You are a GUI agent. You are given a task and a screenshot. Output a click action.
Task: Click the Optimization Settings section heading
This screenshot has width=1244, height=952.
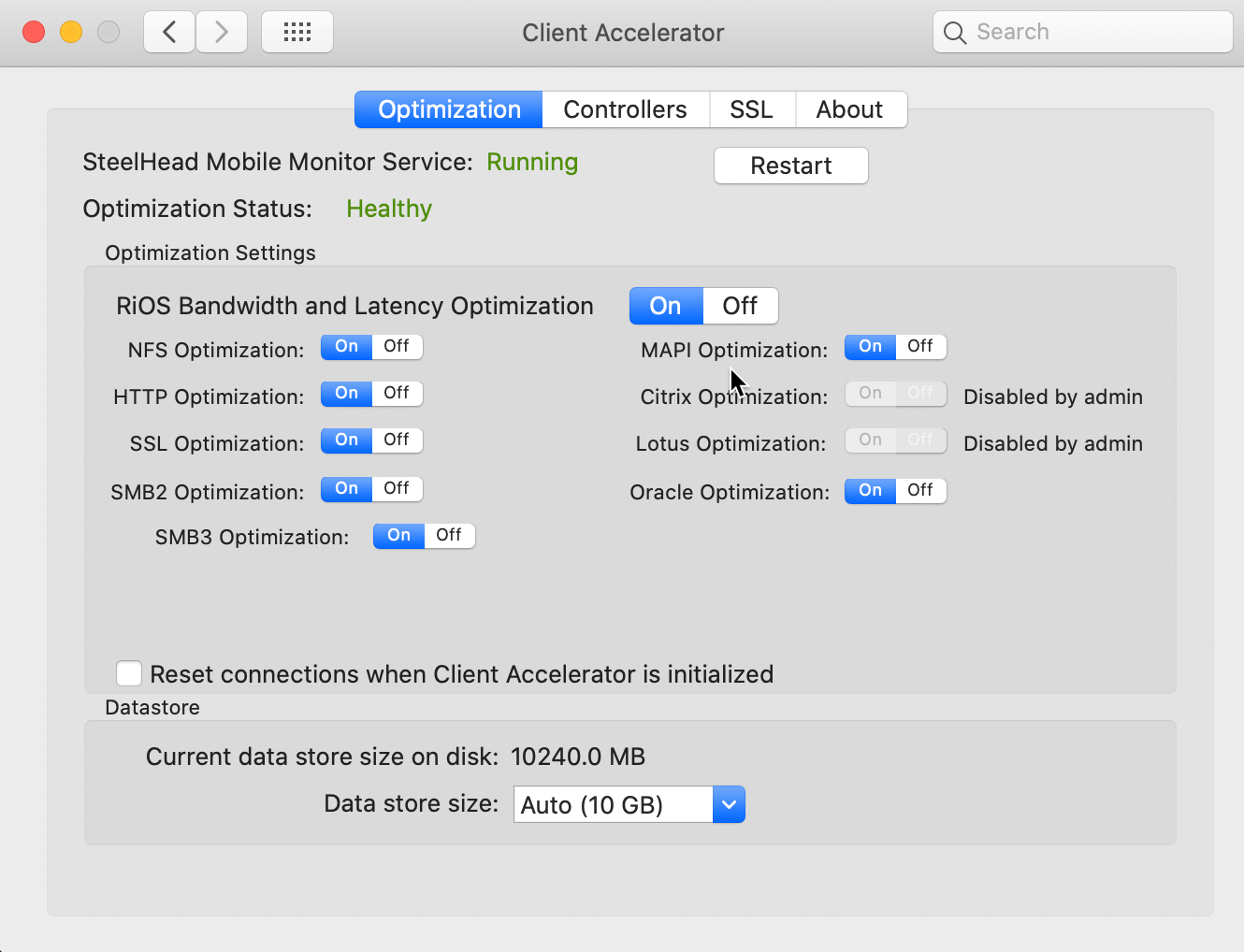point(210,252)
